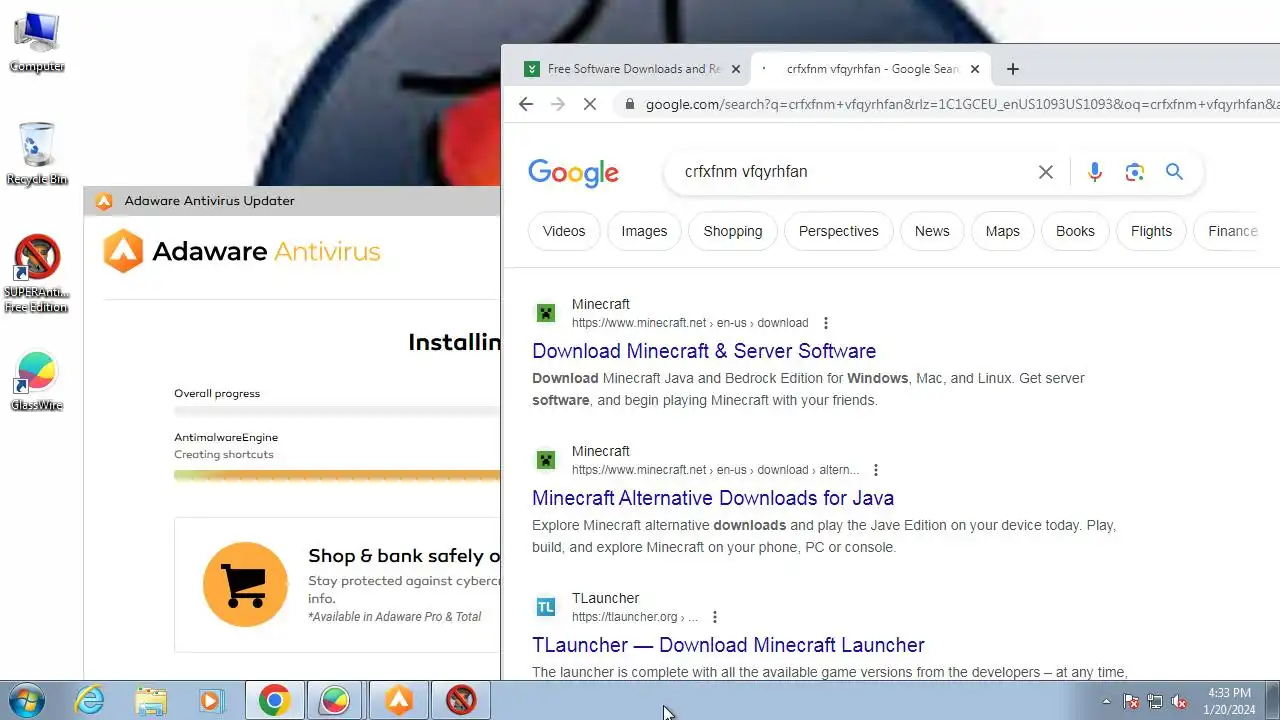Open the Recycle Bin desktop icon
Viewport: 1280px width, 720px height.
(x=37, y=155)
